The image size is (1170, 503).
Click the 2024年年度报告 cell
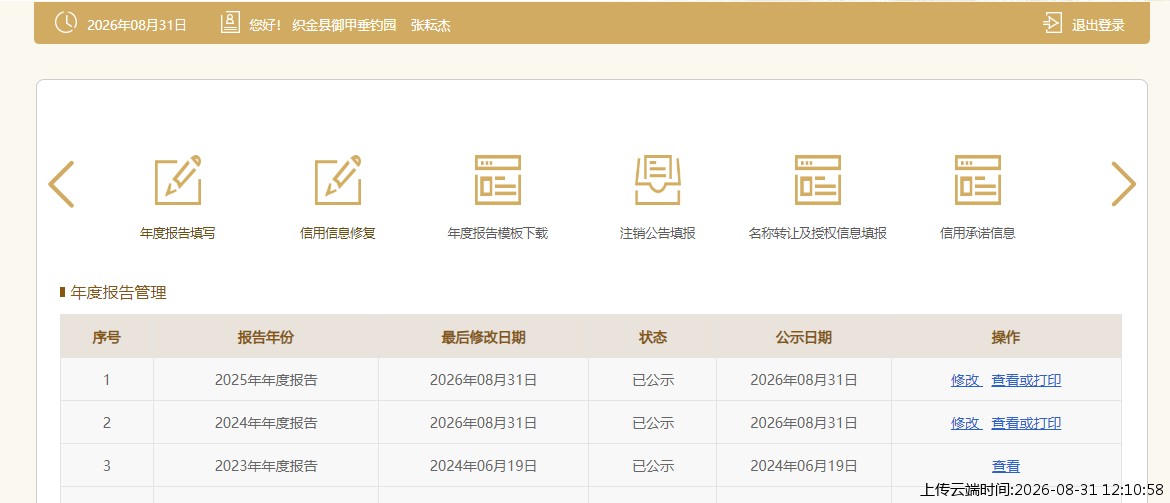(266, 423)
